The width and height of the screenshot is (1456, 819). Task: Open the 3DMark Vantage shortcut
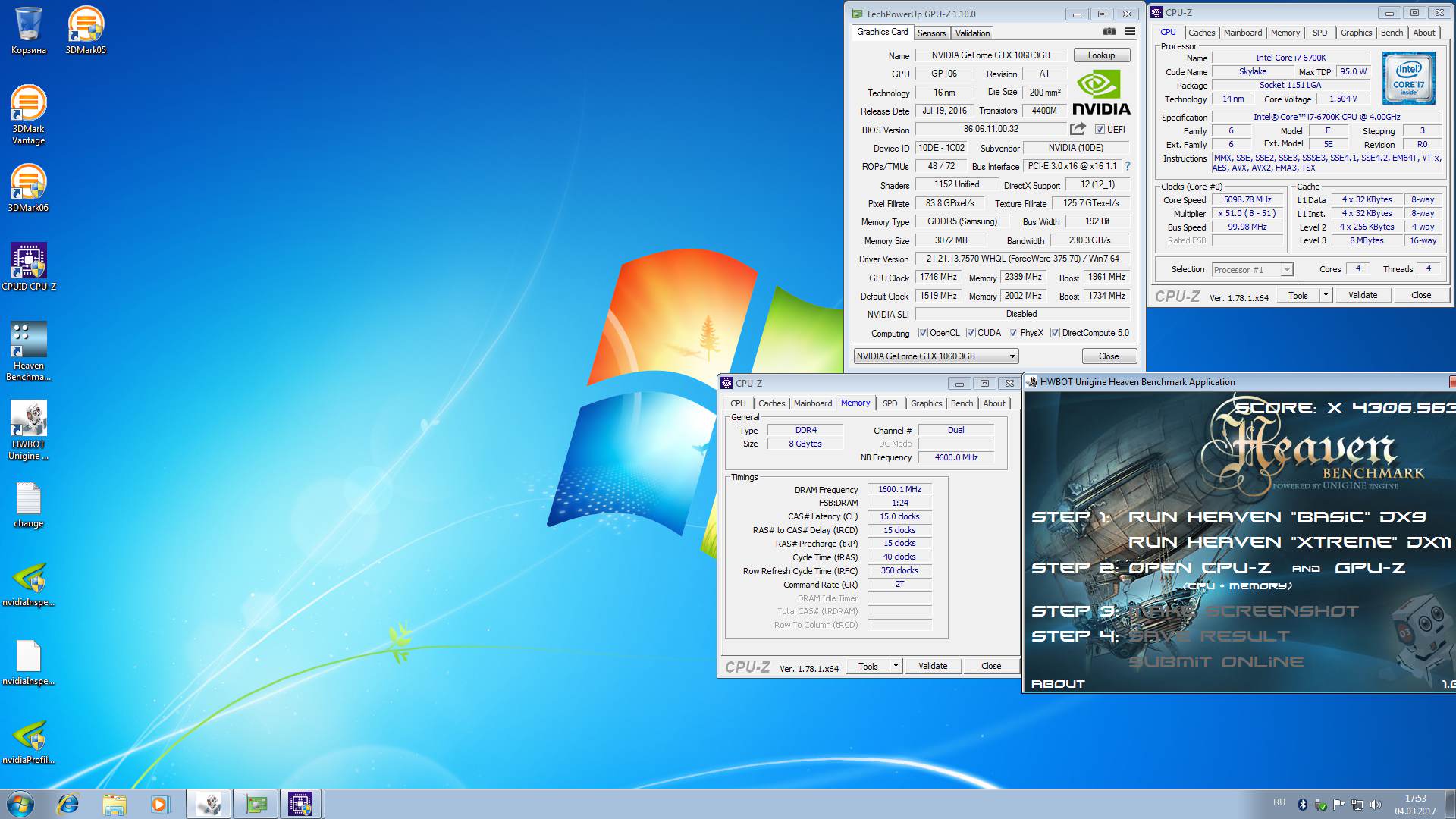(x=29, y=115)
